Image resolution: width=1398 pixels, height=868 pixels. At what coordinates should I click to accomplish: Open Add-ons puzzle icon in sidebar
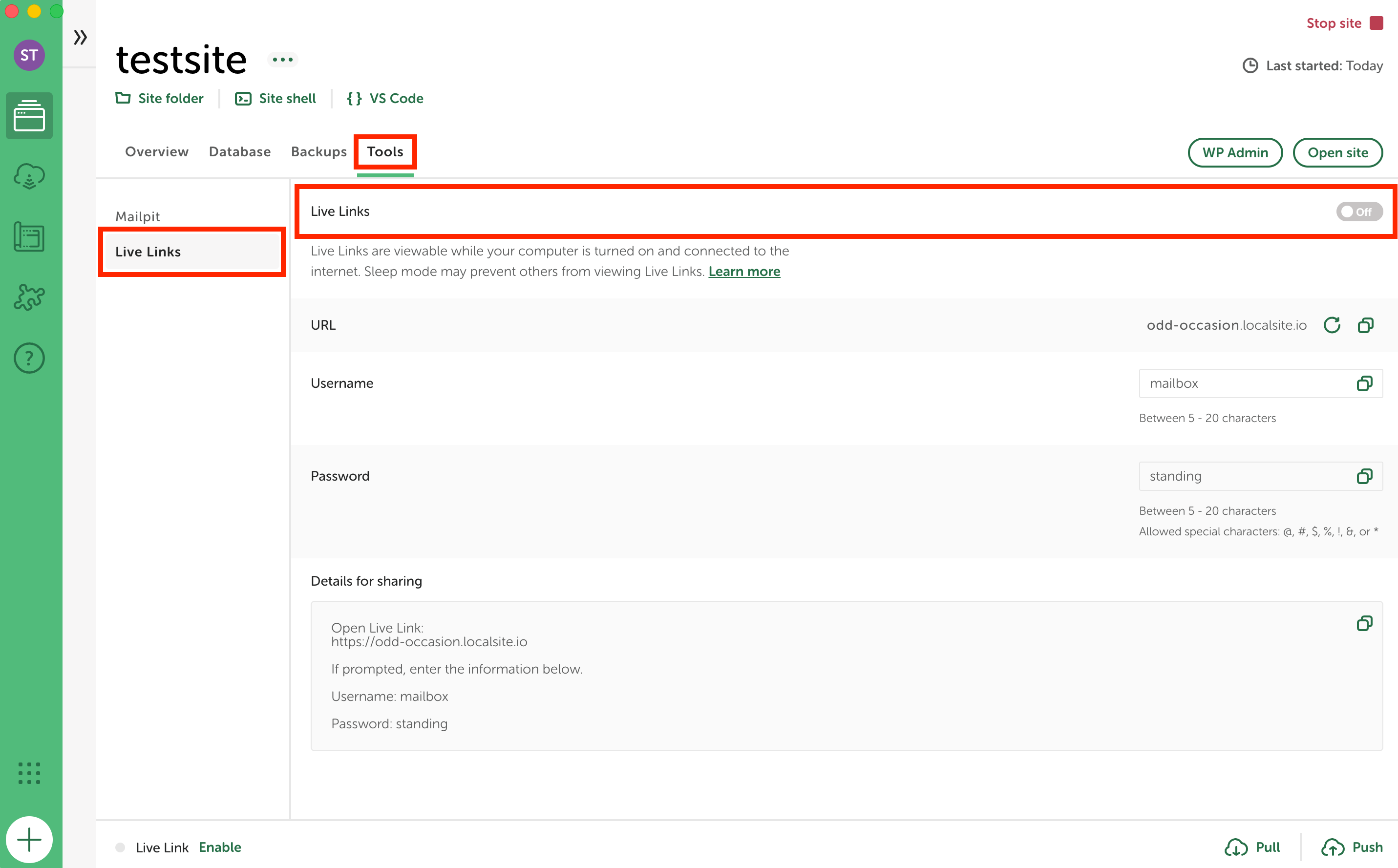click(x=29, y=297)
